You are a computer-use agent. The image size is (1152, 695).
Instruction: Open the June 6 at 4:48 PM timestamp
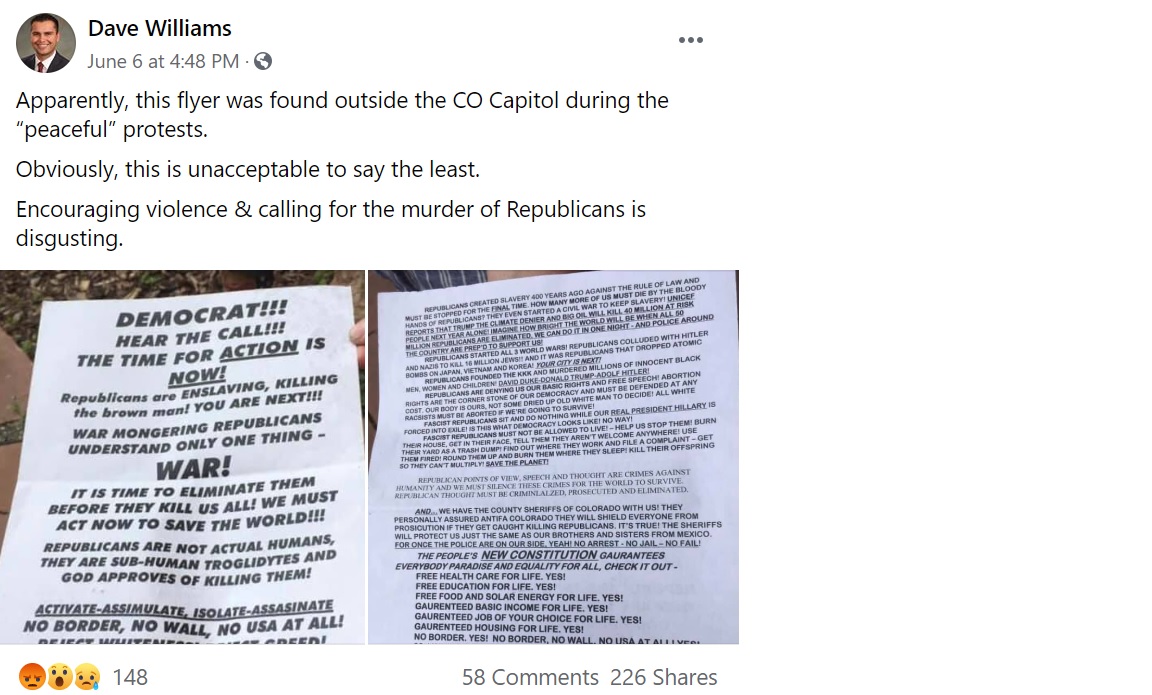click(x=163, y=61)
